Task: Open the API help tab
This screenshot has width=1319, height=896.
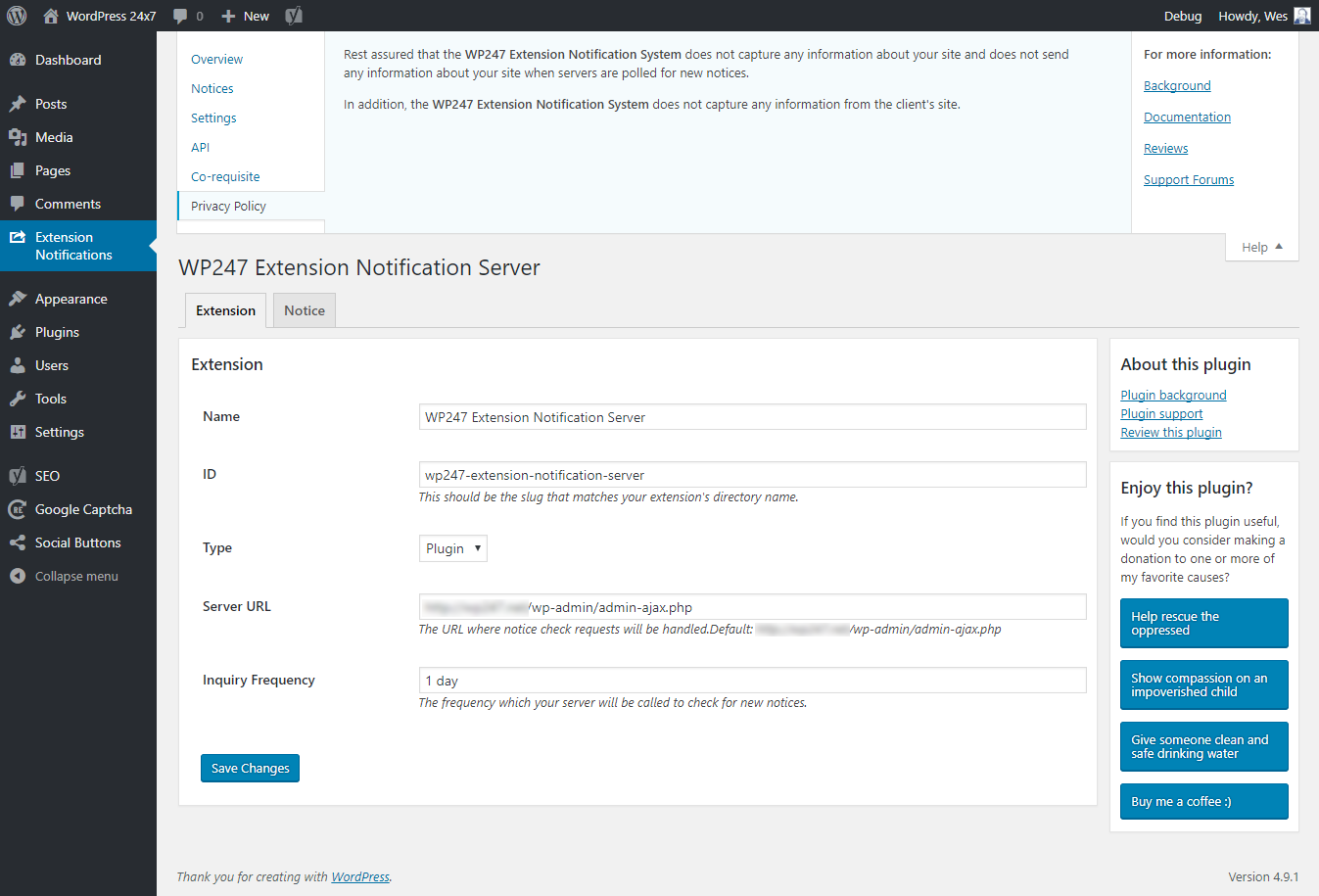Action: pyautogui.click(x=200, y=147)
